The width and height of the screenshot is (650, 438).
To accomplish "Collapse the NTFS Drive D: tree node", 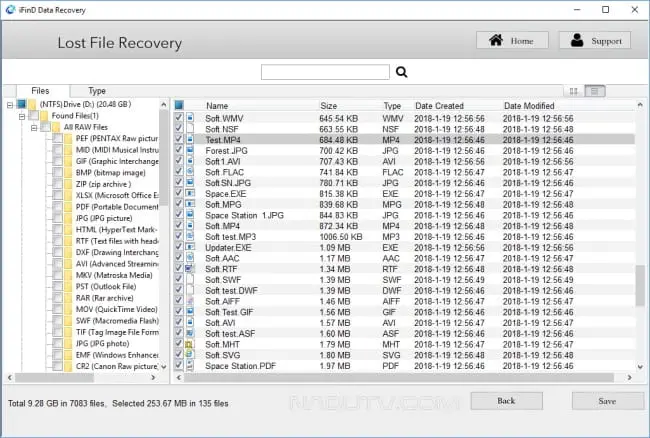I will click(10, 105).
